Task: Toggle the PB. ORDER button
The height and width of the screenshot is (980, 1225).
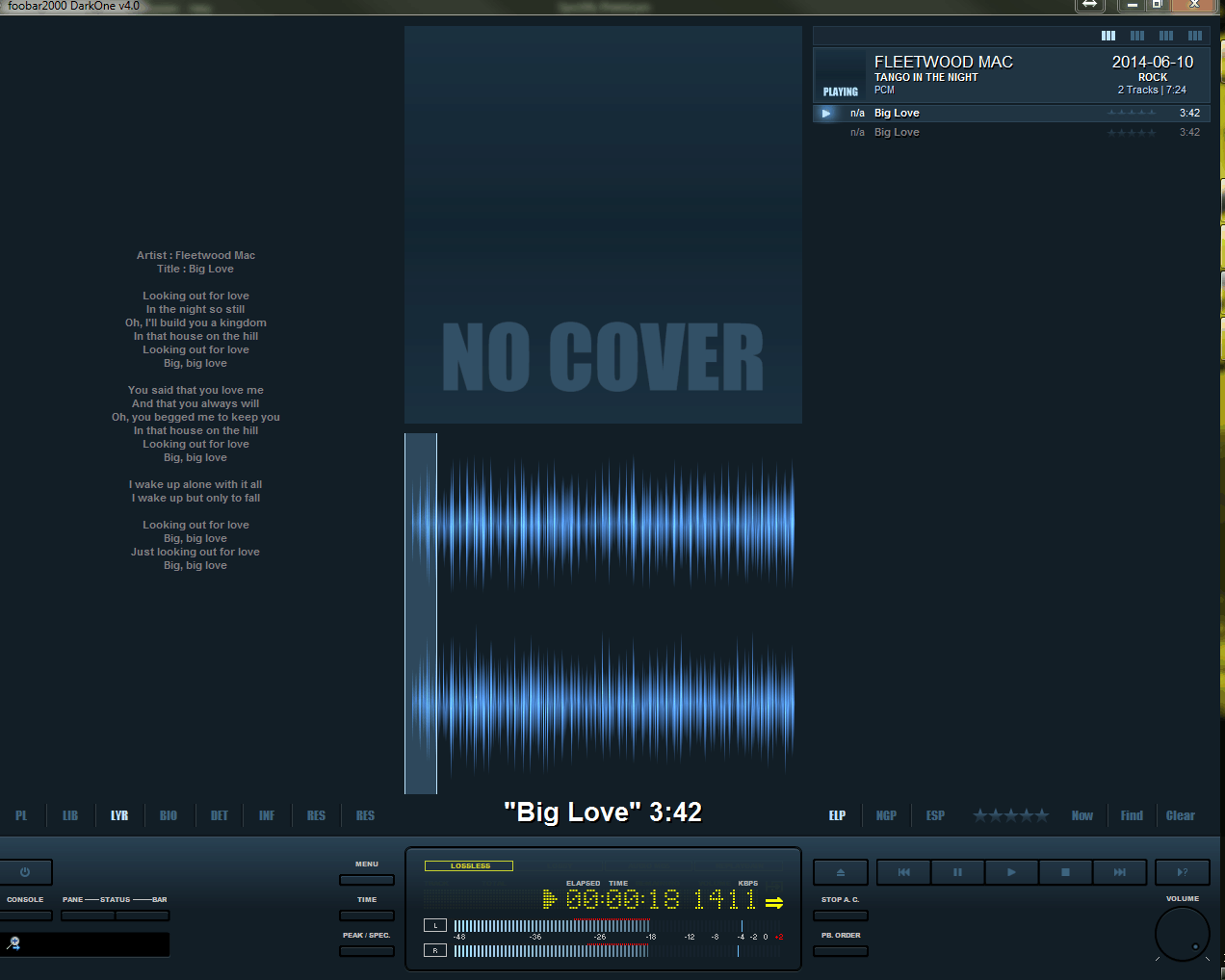Action: click(841, 951)
